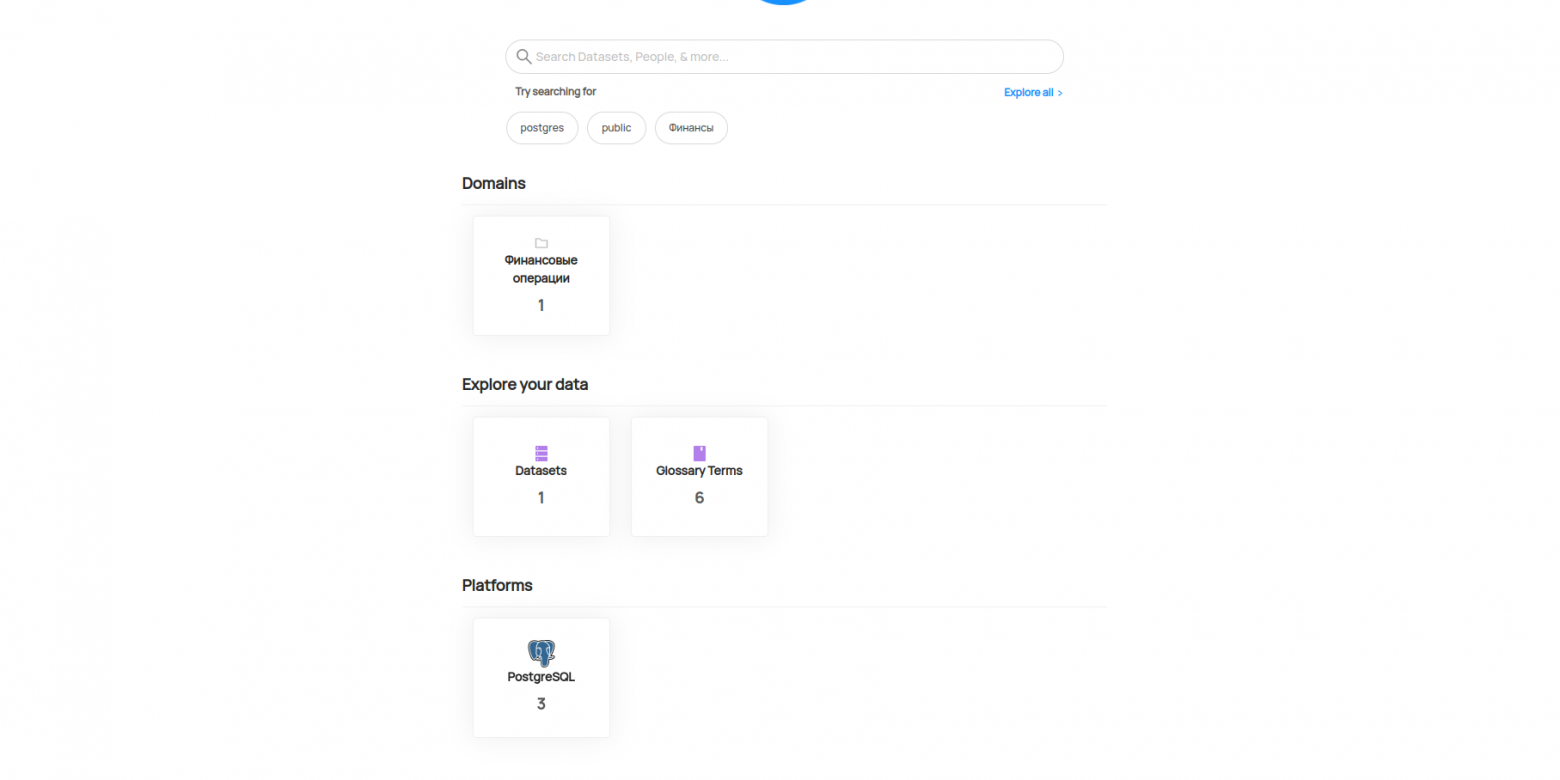Click the folder icon in the domain card
Screen dimensions: 1560x780
click(x=541, y=243)
